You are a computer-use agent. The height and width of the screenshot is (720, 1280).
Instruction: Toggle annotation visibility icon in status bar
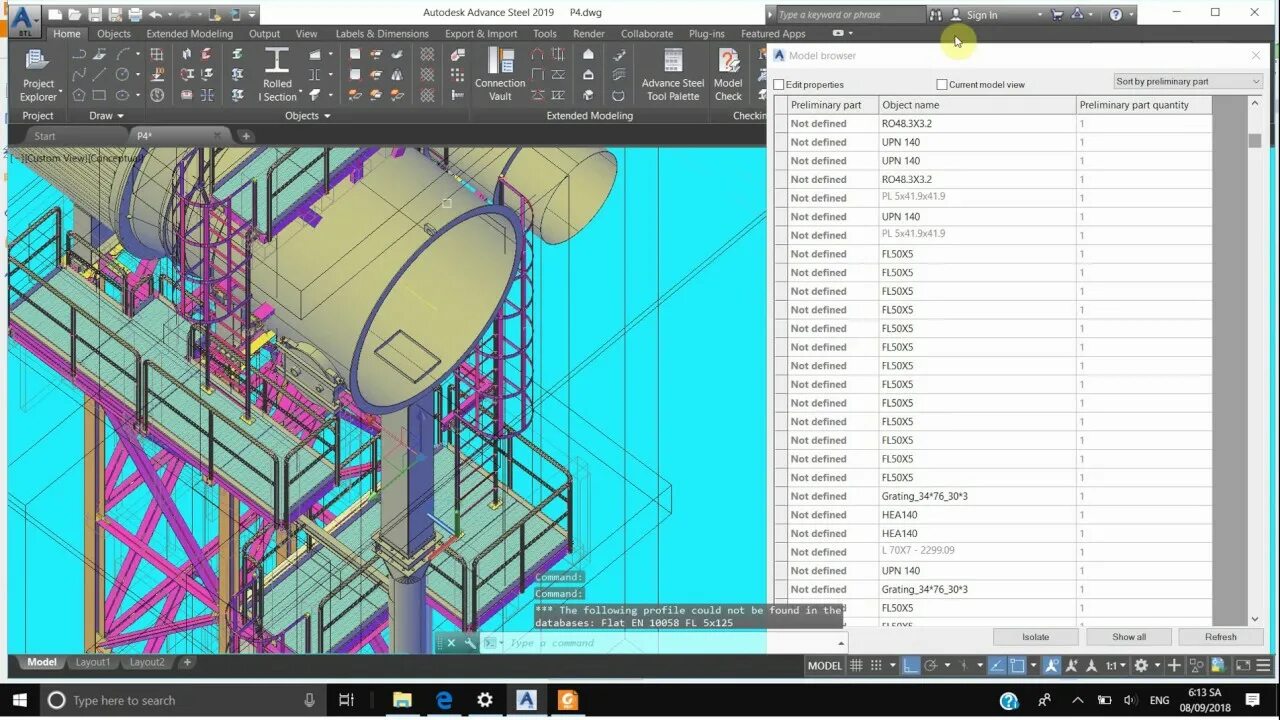click(1052, 665)
